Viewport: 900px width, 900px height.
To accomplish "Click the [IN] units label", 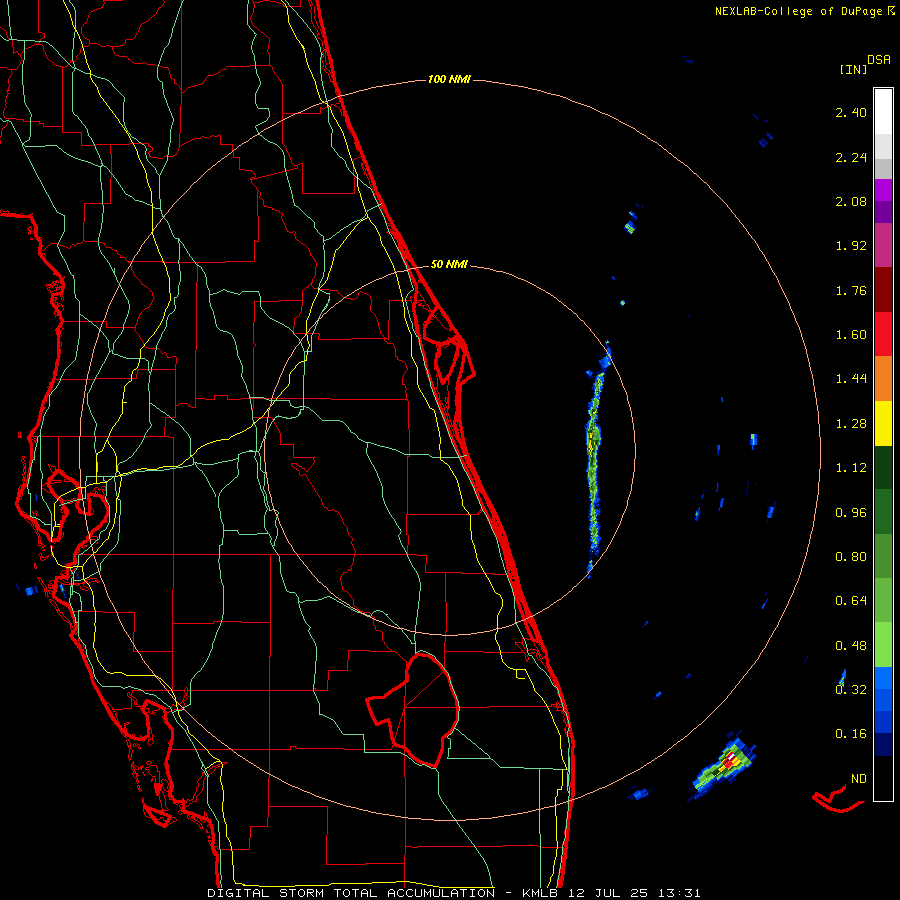I will click(x=853, y=69).
